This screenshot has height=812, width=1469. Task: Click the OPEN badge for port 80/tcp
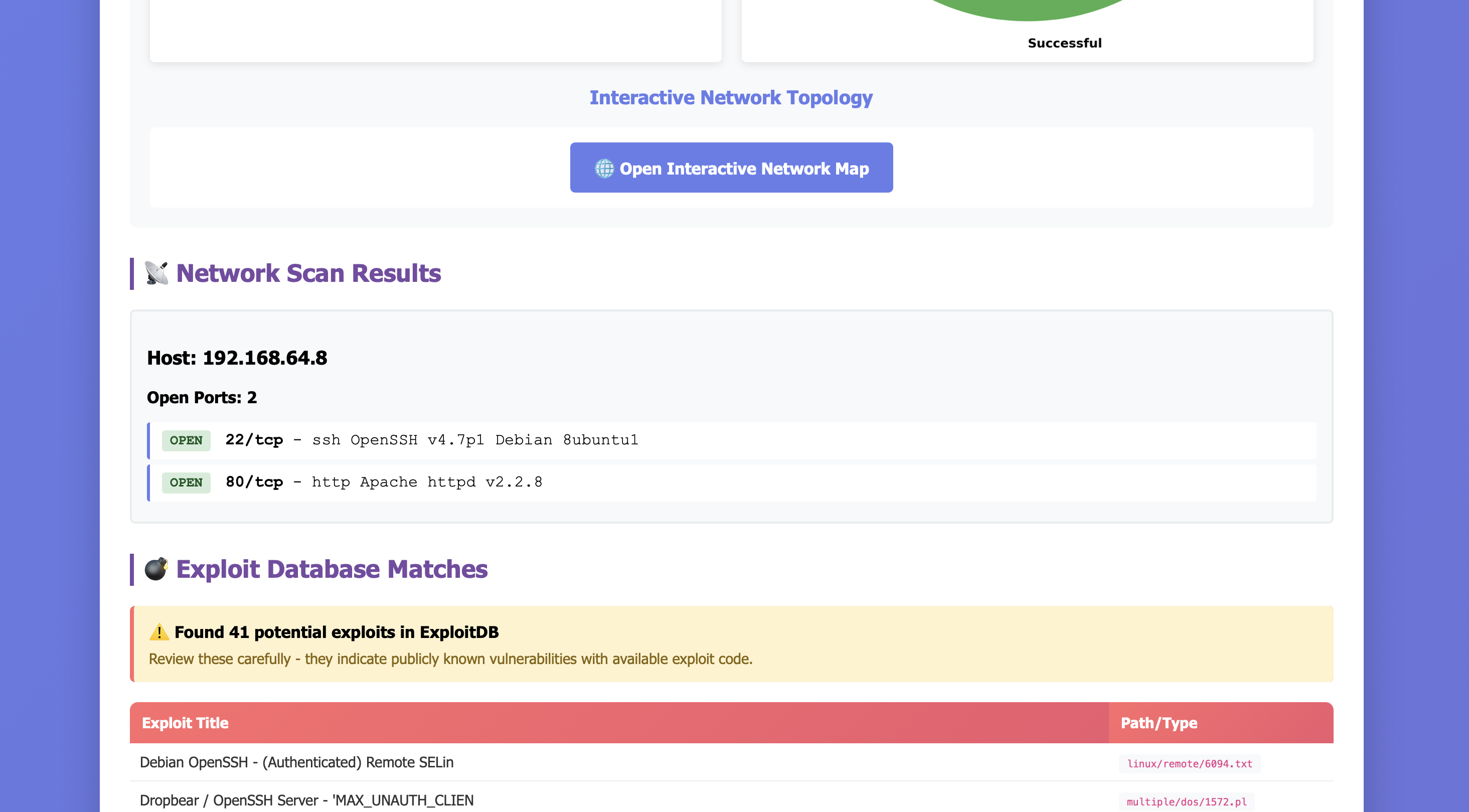pyautogui.click(x=186, y=482)
